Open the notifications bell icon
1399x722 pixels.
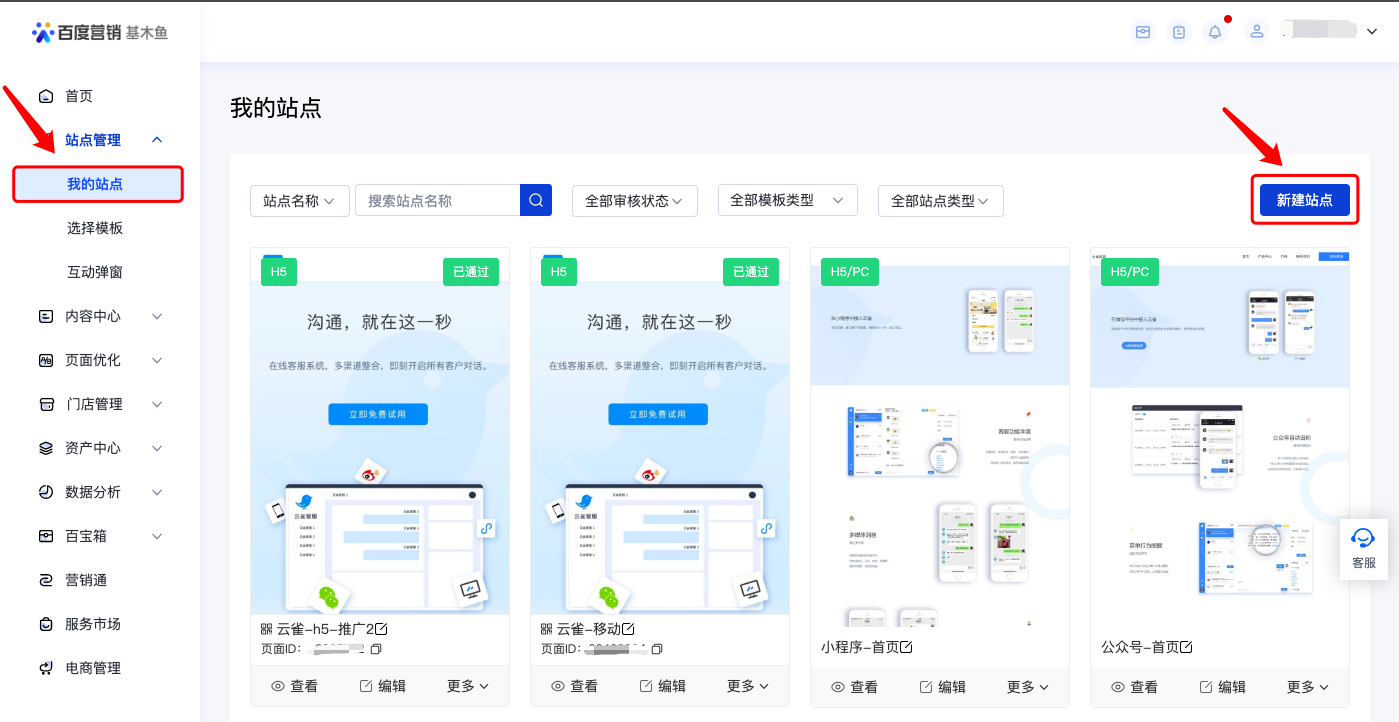[1214, 31]
